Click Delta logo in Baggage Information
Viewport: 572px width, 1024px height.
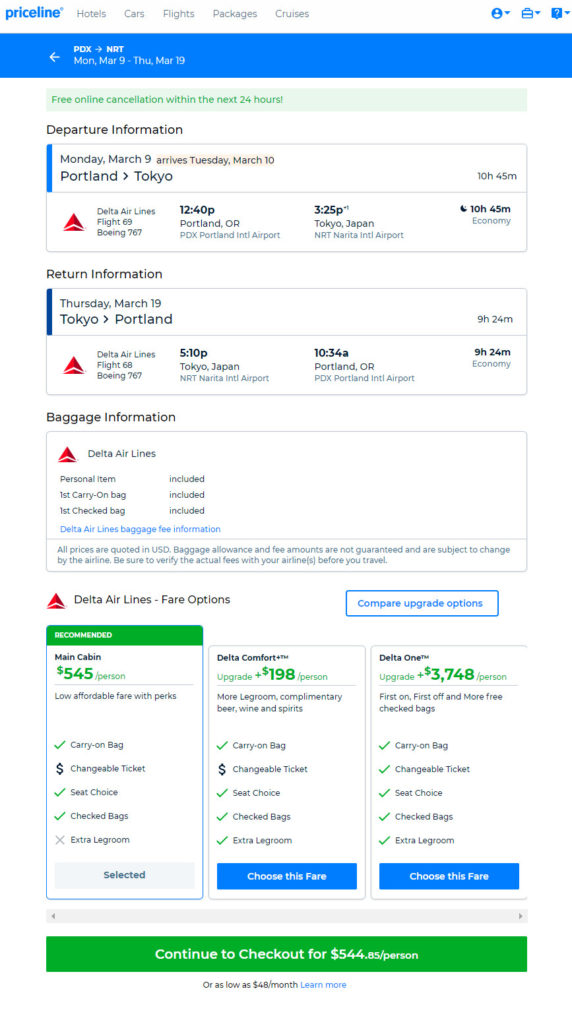(x=68, y=454)
